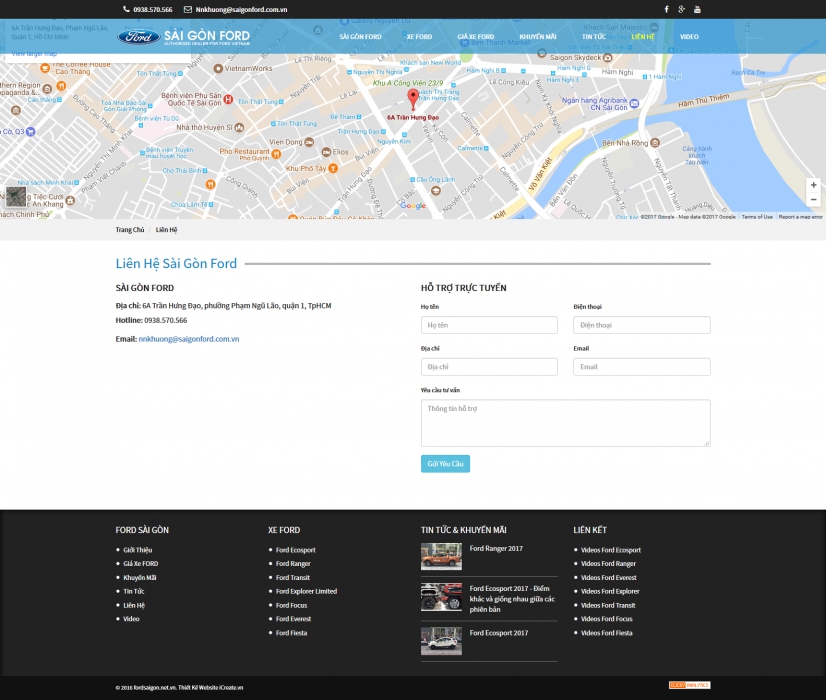
Task: Open the Google Plus social icon
Action: 682,9
